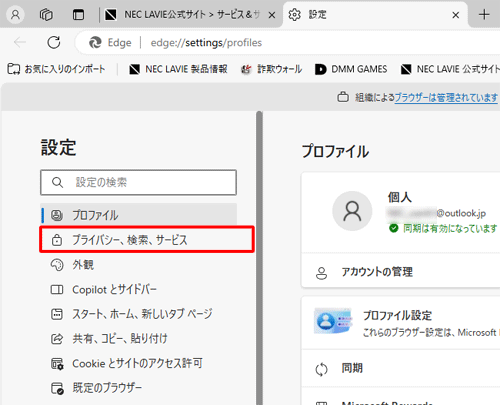Open アカウントの管理

coord(401,272)
